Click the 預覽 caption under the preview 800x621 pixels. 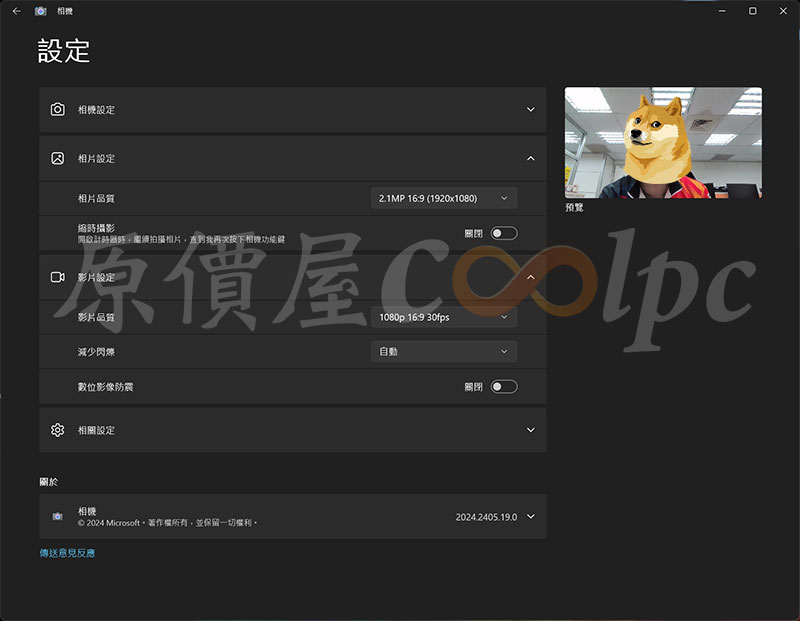pyautogui.click(x=574, y=208)
